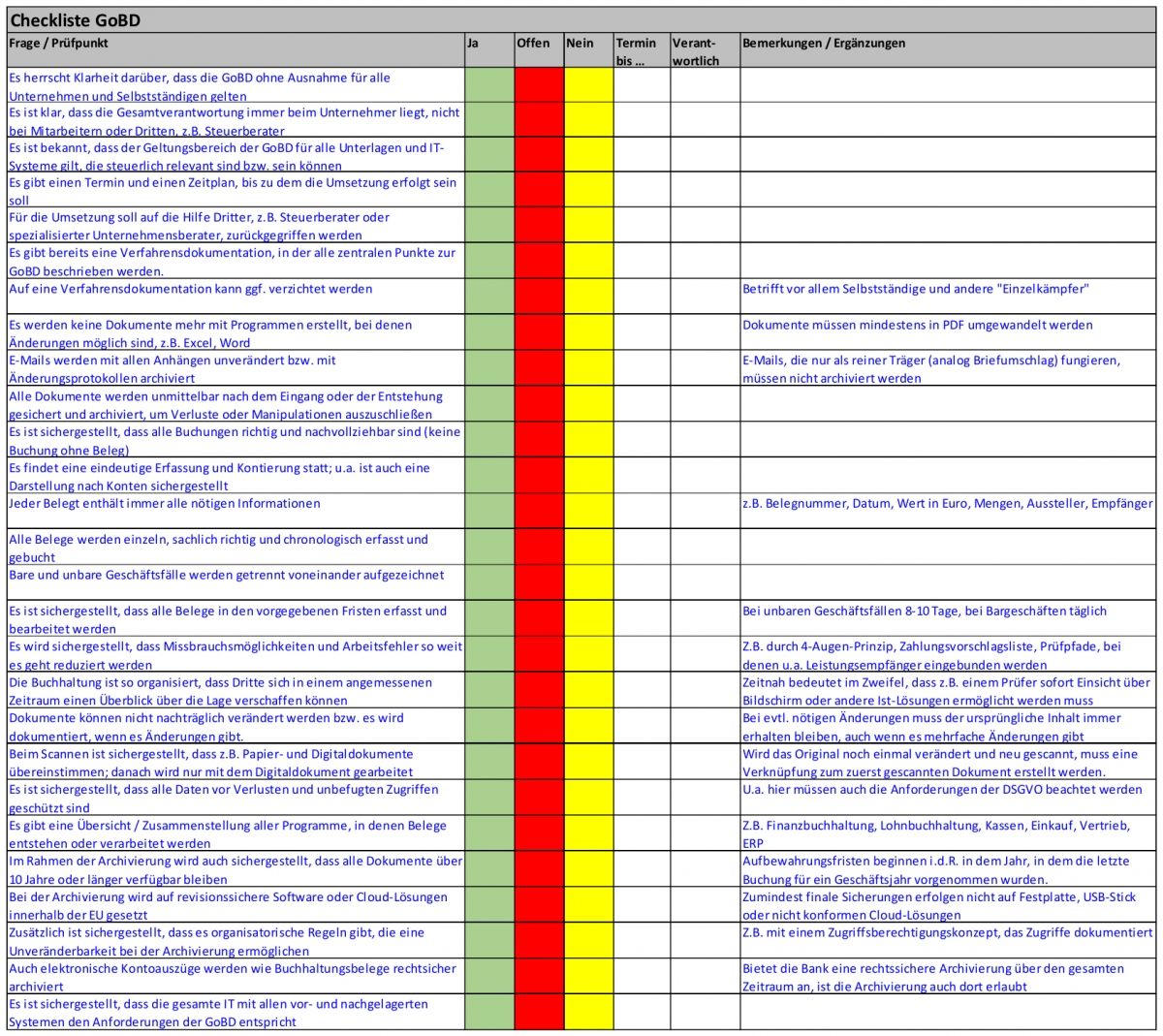Image resolution: width=1163 pixels, height=1036 pixels.
Task: Select the 'Z.B. Finanzbuchhaltung, Lohnbuchhaltung' remark cell
Action: [935, 833]
